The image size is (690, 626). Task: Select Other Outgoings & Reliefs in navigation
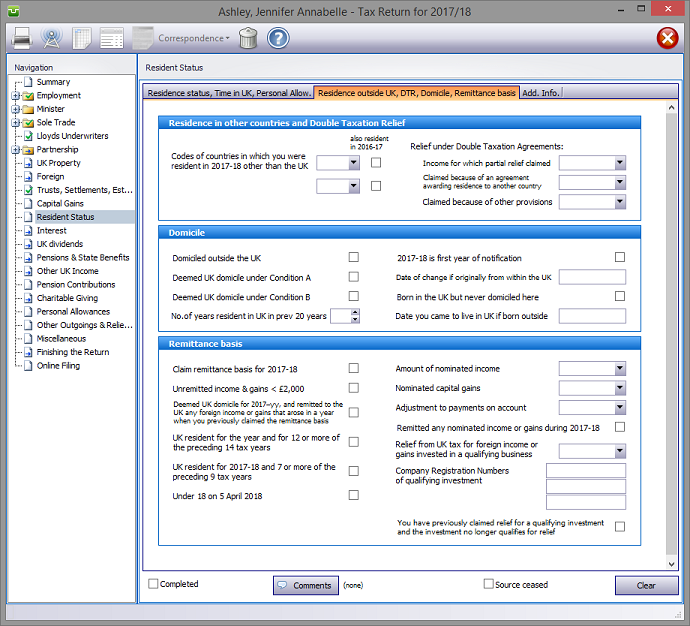point(84,325)
